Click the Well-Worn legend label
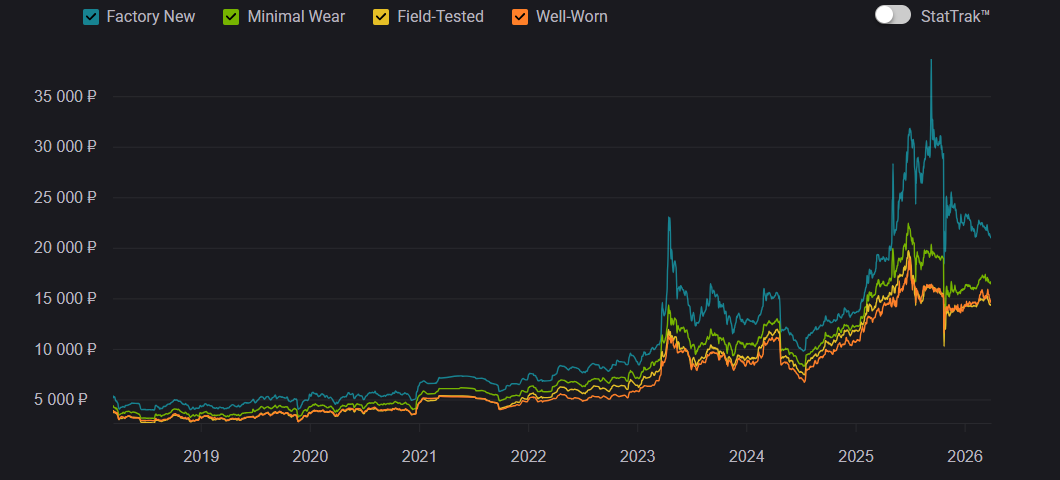Viewport: 1060px width, 480px height. (x=571, y=16)
